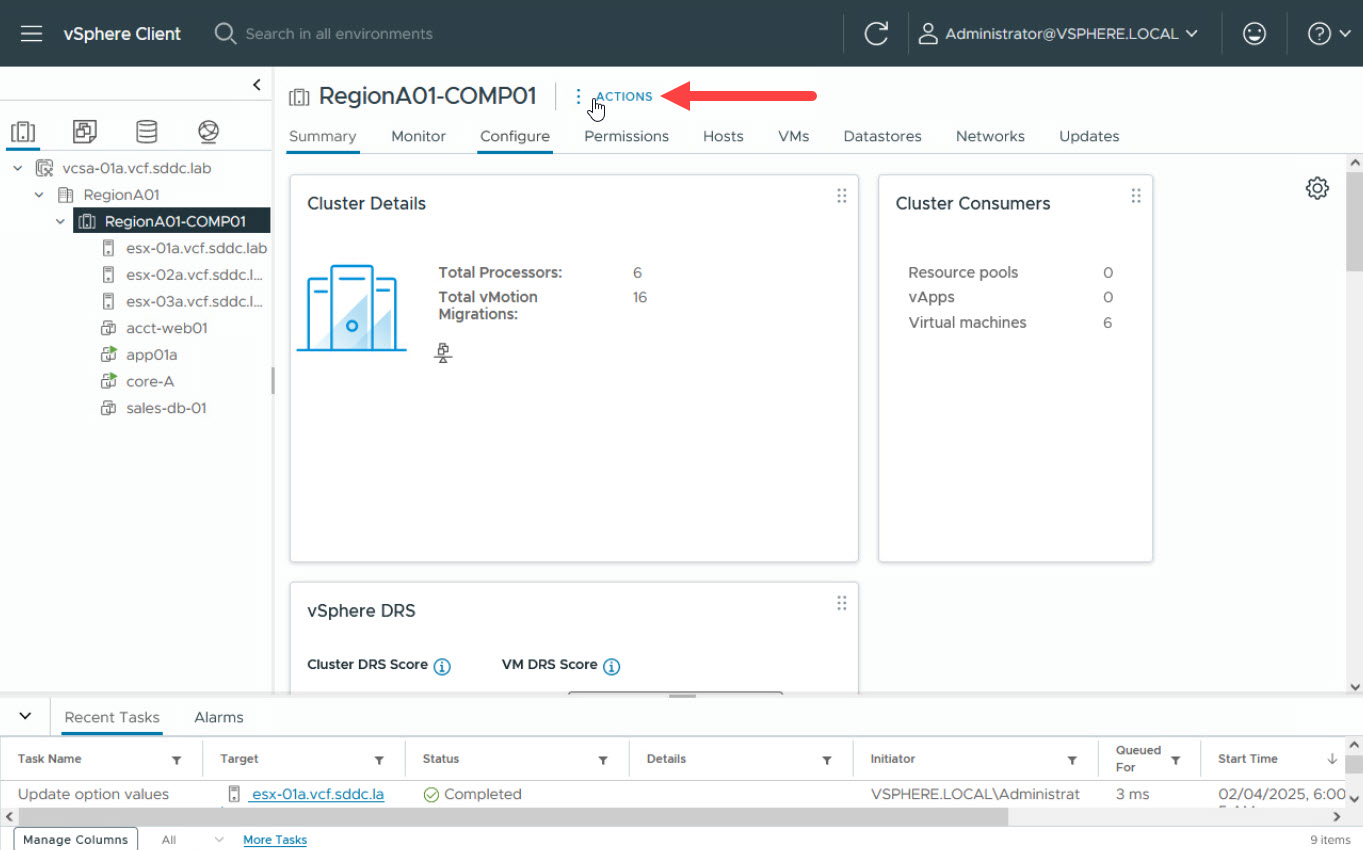Click the Update option values task name
Viewport: 1363px width, 850px height.
tap(93, 794)
